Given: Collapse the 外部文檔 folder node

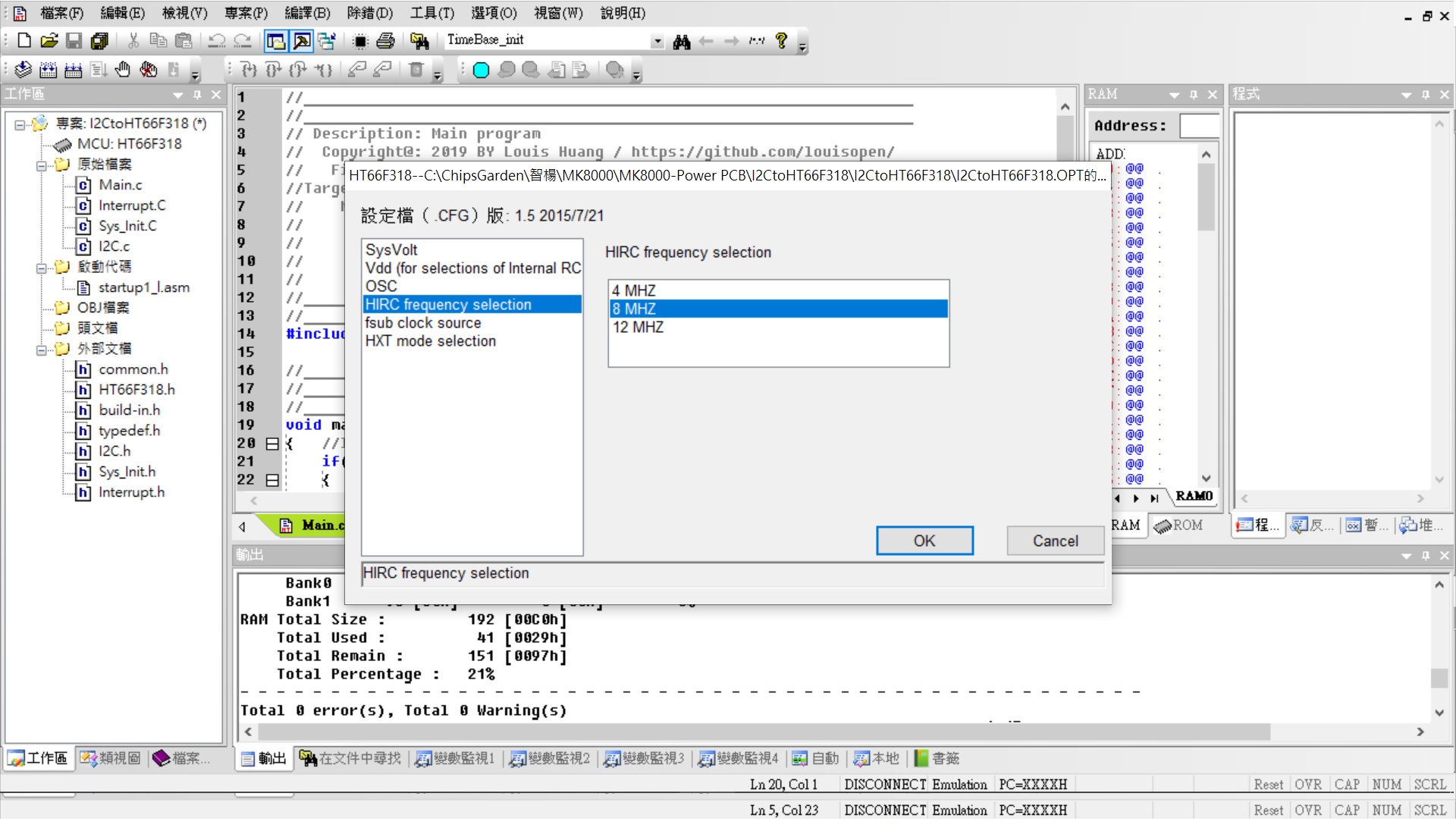Looking at the screenshot, I should 42,349.
